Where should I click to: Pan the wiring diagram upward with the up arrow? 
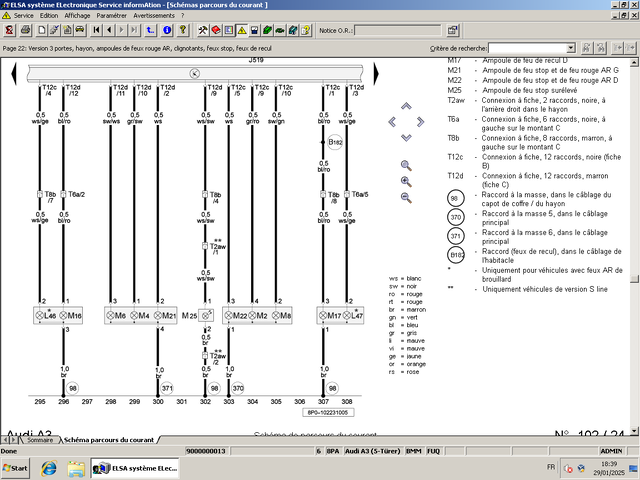[x=405, y=105]
